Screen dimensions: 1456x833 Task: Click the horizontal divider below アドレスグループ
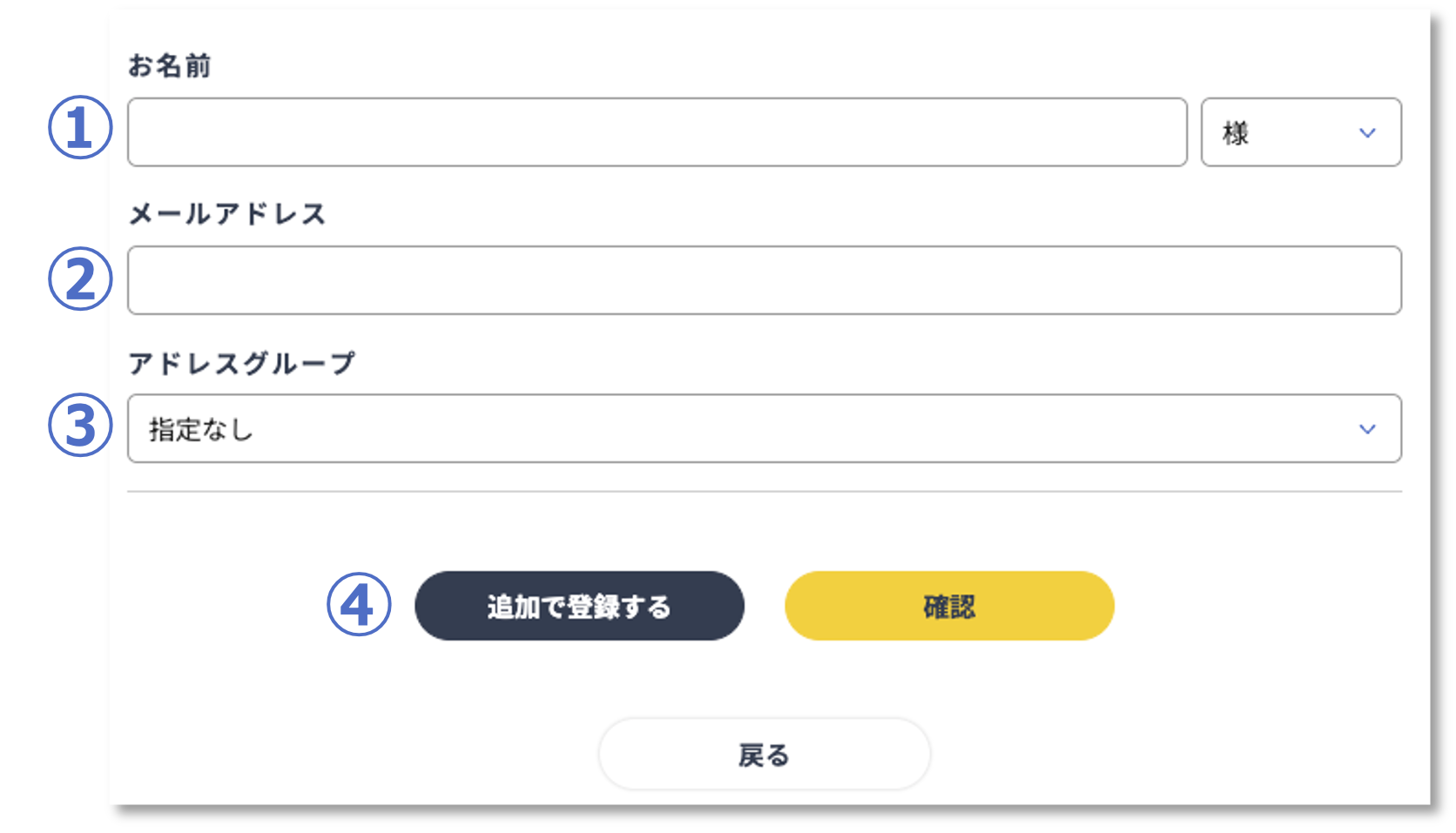(x=764, y=492)
